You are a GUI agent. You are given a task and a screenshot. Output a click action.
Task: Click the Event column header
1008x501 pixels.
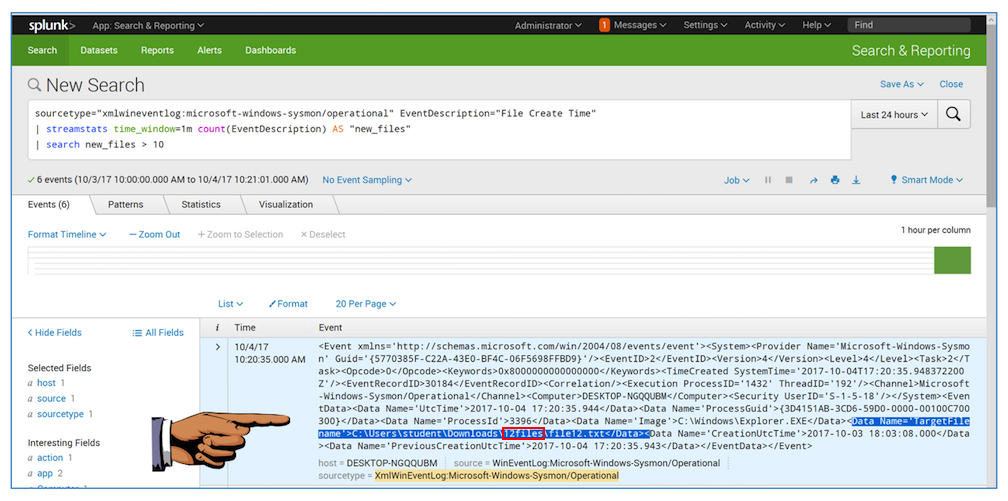coord(330,327)
